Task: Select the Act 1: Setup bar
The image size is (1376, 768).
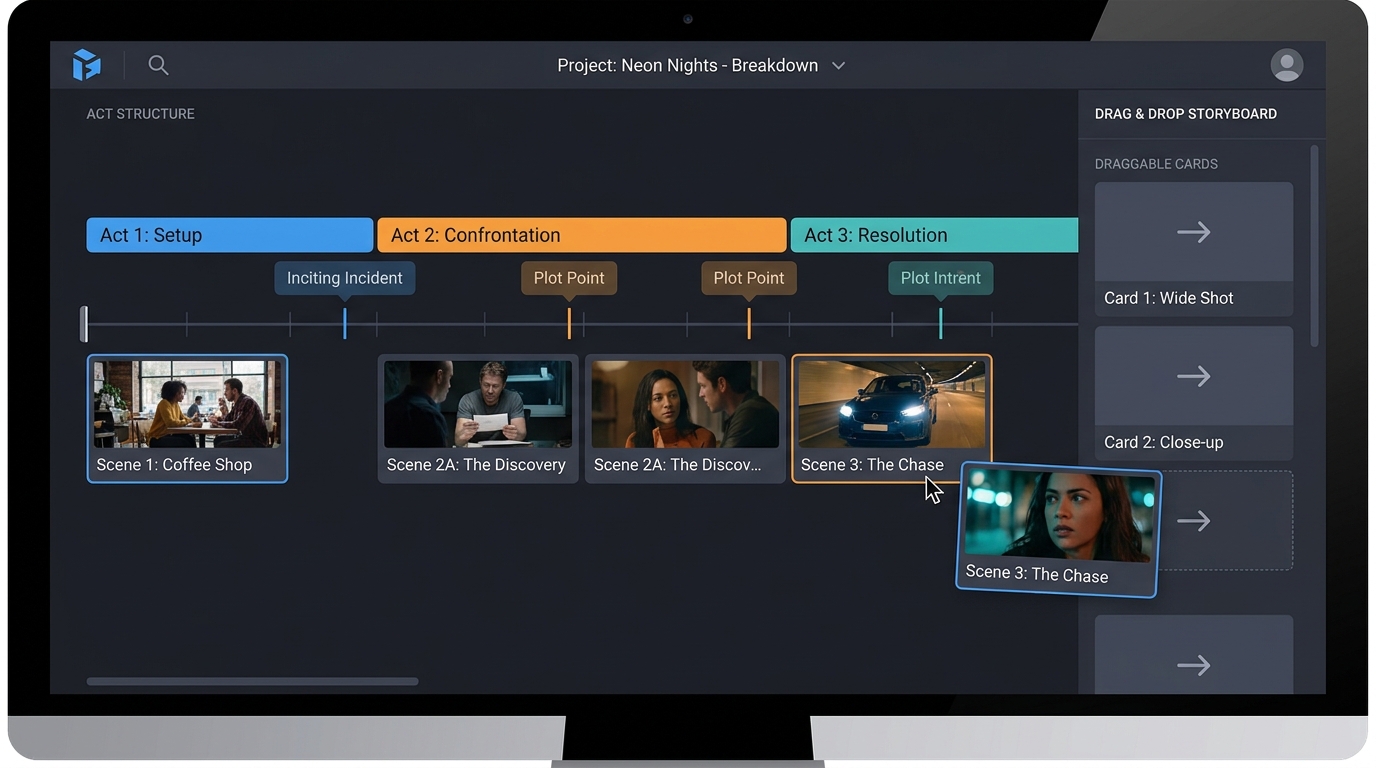Action: pyautogui.click(x=230, y=235)
